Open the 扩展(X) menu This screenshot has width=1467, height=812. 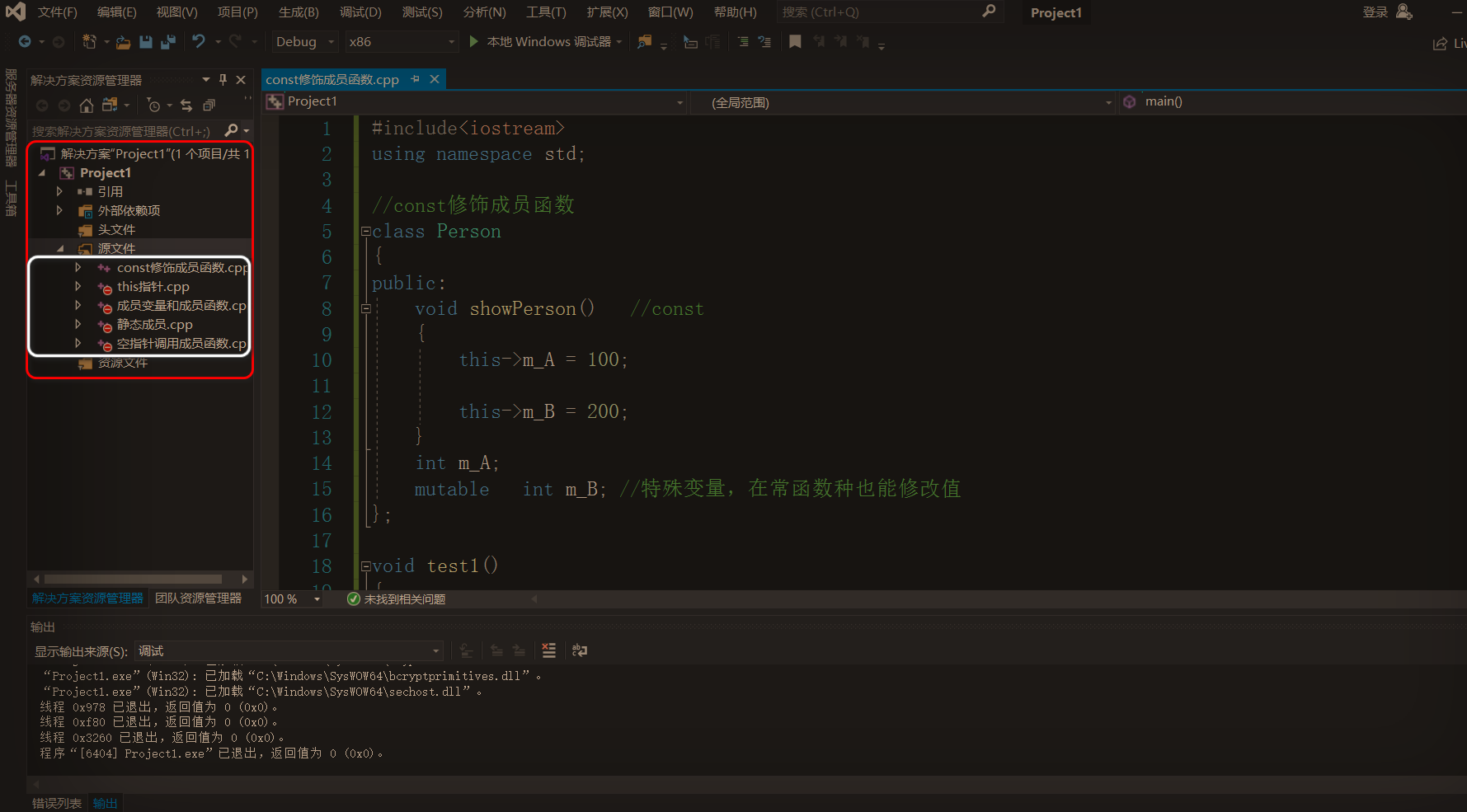pyautogui.click(x=607, y=12)
